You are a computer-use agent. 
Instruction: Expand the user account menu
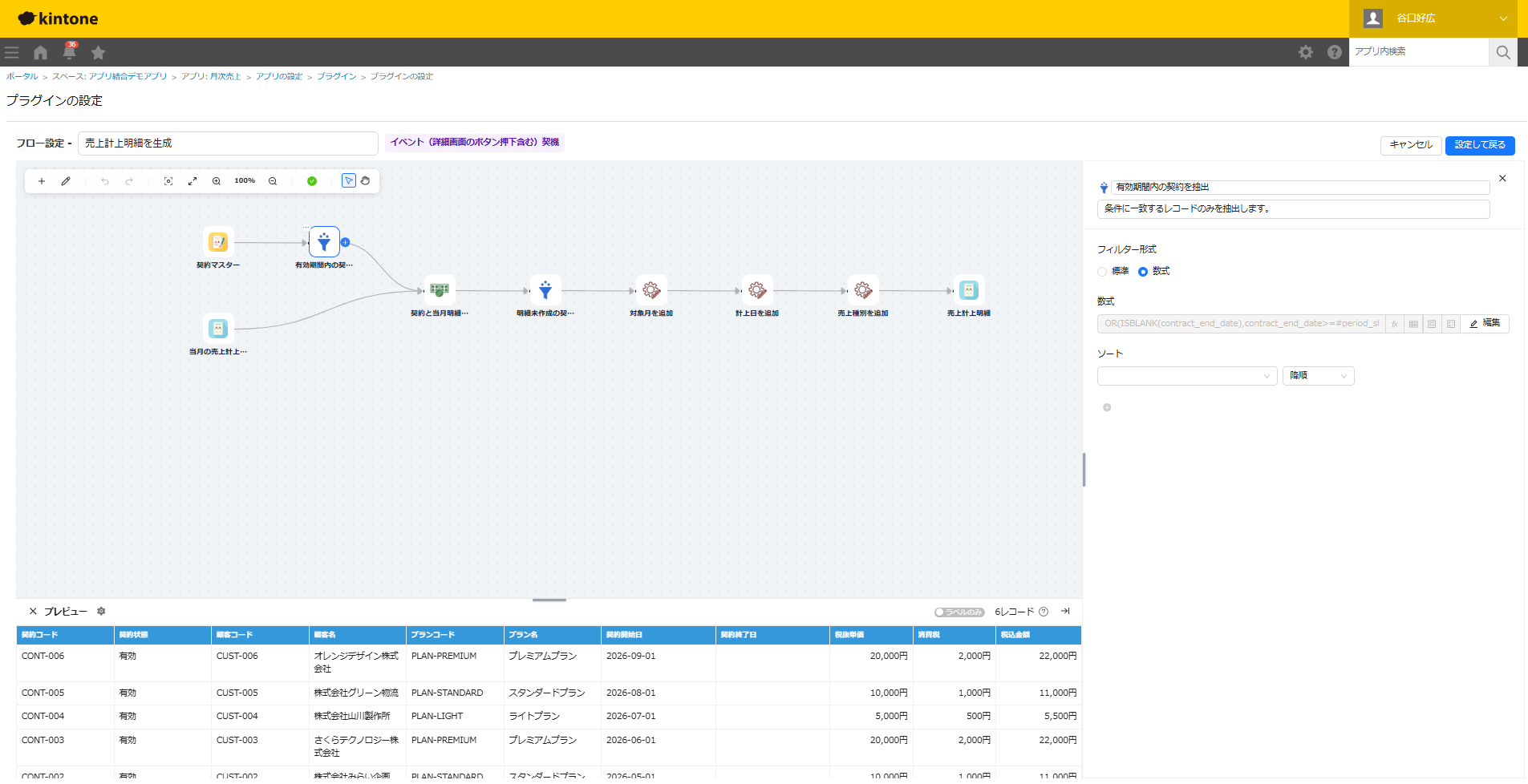click(1433, 18)
